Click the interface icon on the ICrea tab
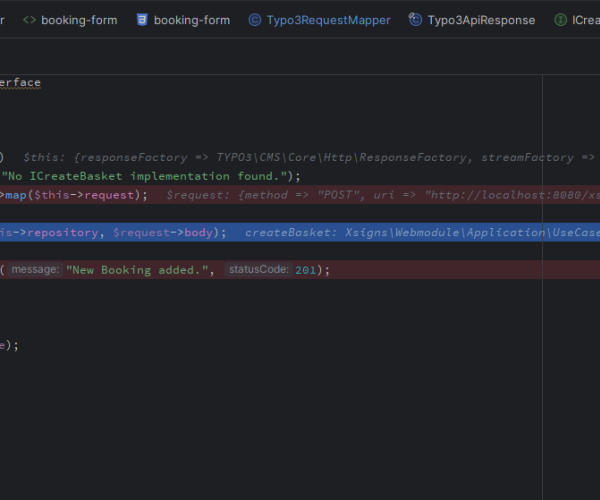600x500 pixels. coord(560,20)
